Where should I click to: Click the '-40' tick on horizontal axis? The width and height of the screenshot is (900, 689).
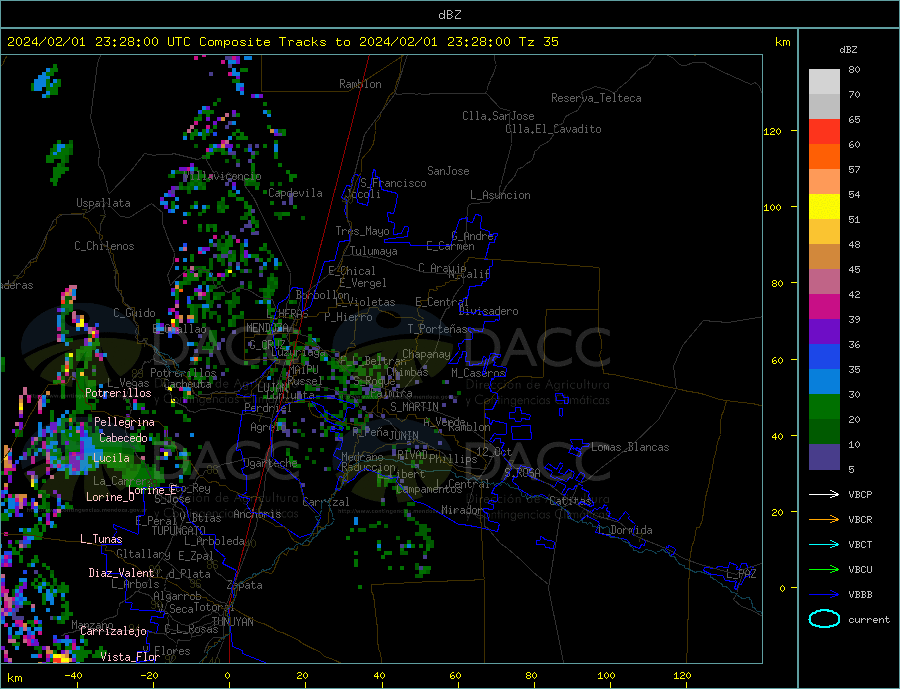[x=73, y=676]
